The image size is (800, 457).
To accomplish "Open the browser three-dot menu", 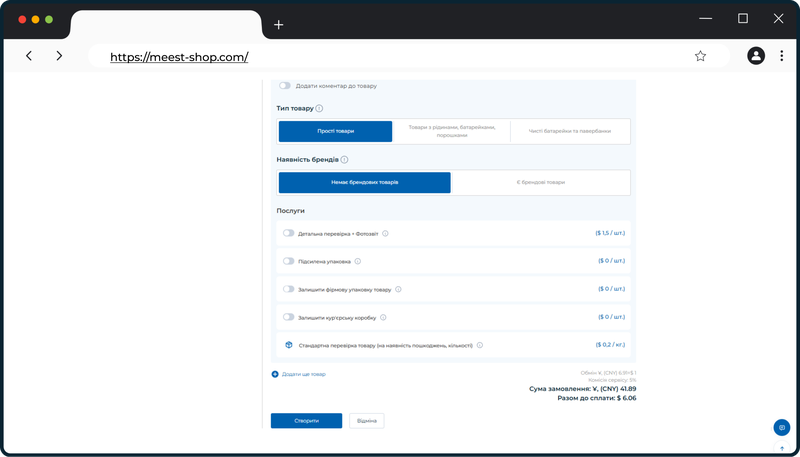I will click(781, 56).
